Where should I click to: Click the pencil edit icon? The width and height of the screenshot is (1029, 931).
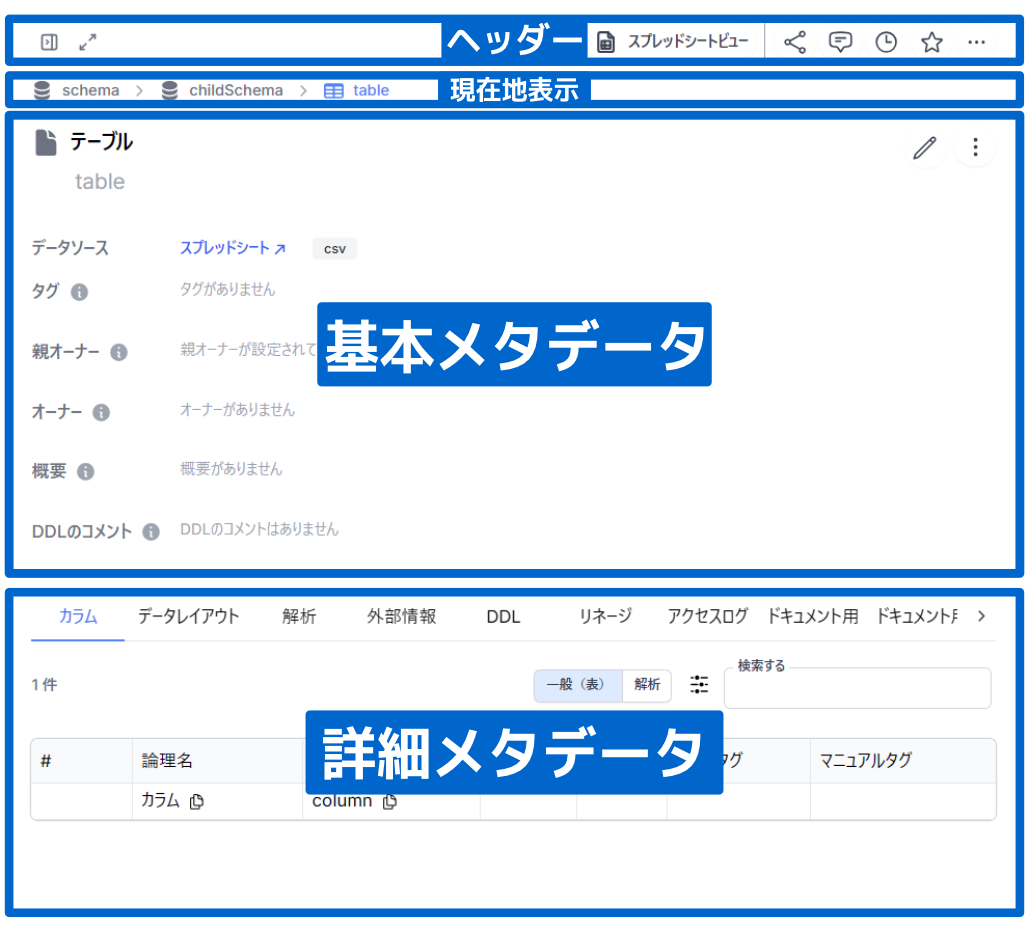[925, 148]
